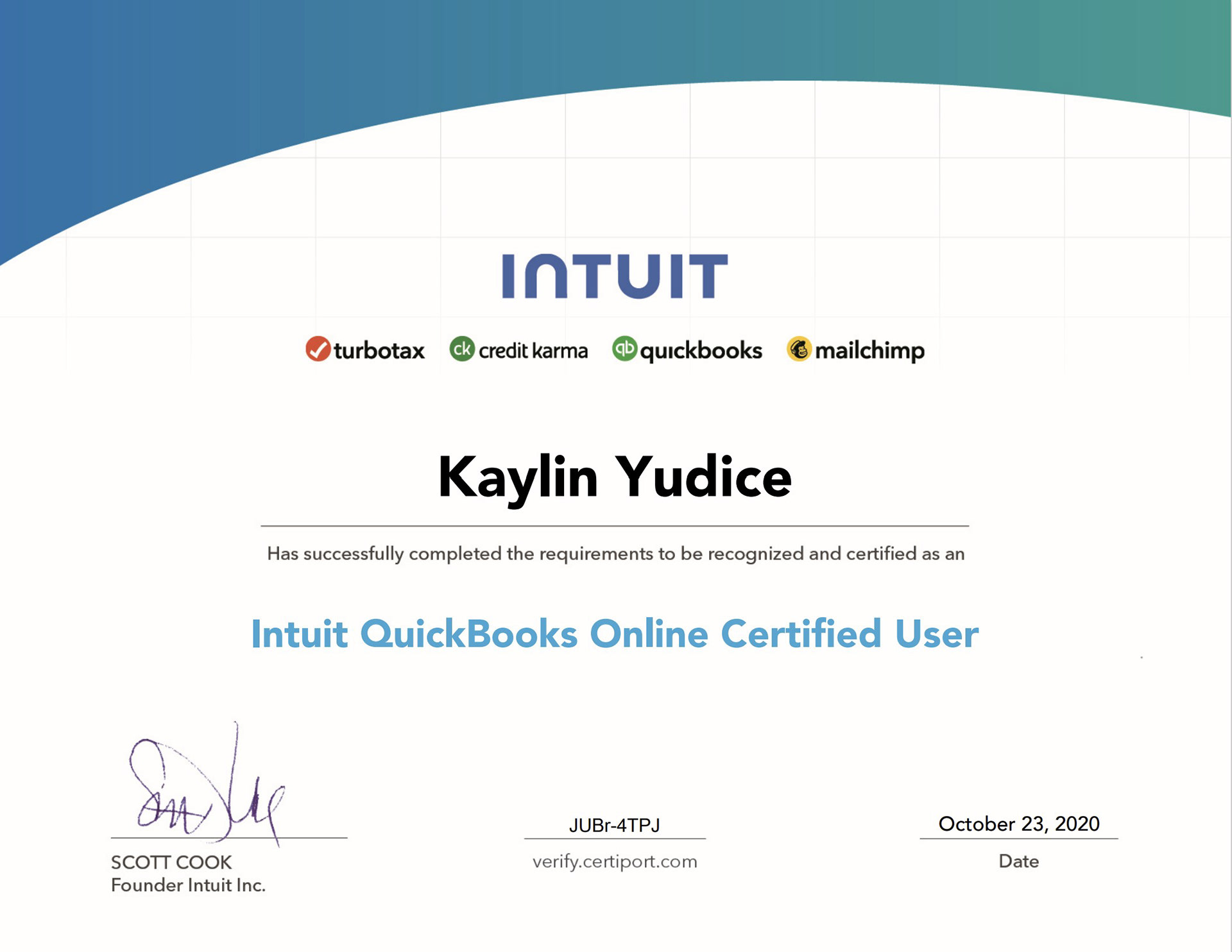Click the credit karma wordmark text
Screen dimensions: 1232x952
533,351
